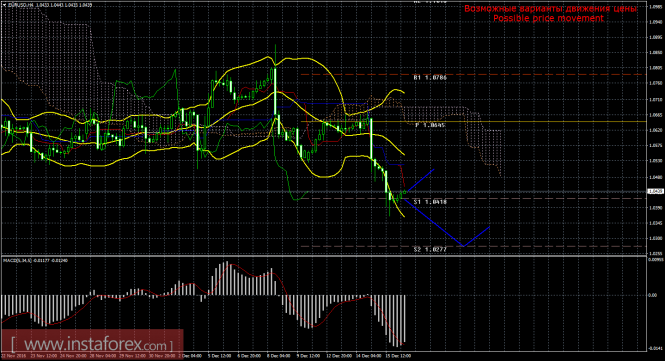Screen dimensions: 665x361
Task: Click the small triangle beside EURUSD,H4 title
Action: click(x=4, y=5)
